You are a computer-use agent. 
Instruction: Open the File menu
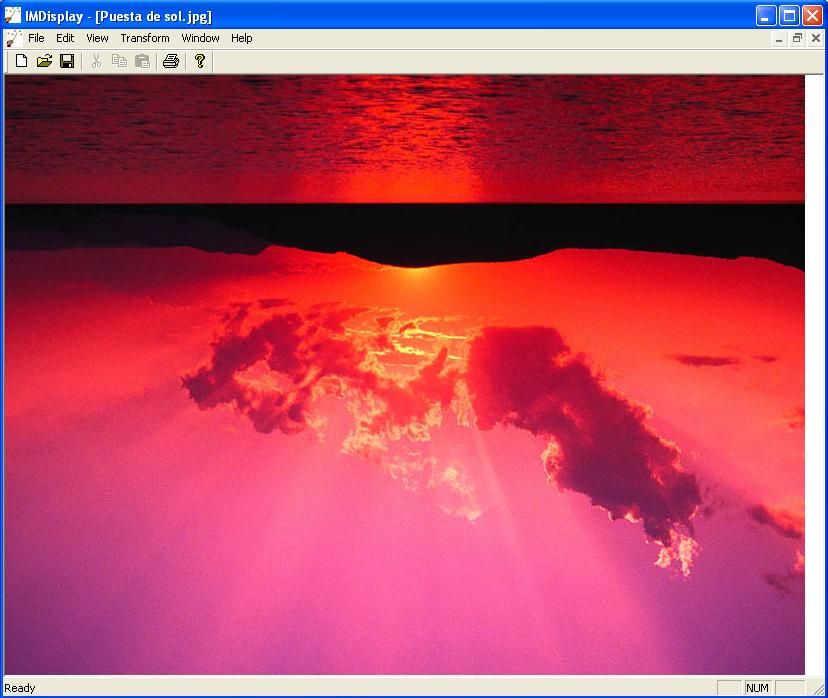pos(36,38)
